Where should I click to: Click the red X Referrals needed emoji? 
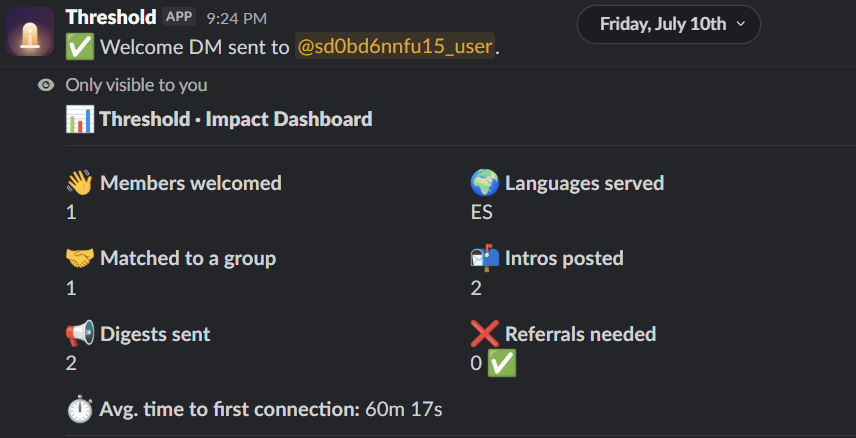pyautogui.click(x=485, y=334)
